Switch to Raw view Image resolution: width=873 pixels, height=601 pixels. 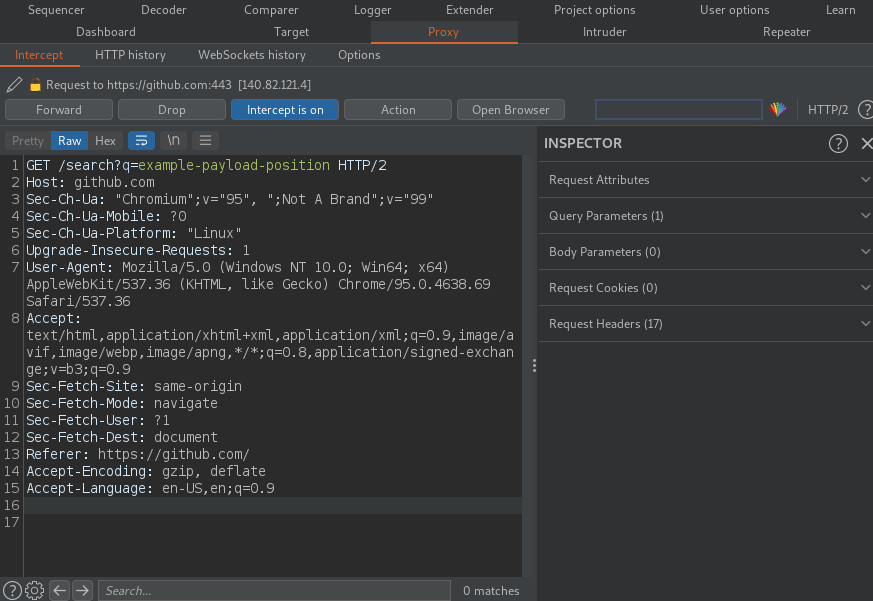click(70, 140)
